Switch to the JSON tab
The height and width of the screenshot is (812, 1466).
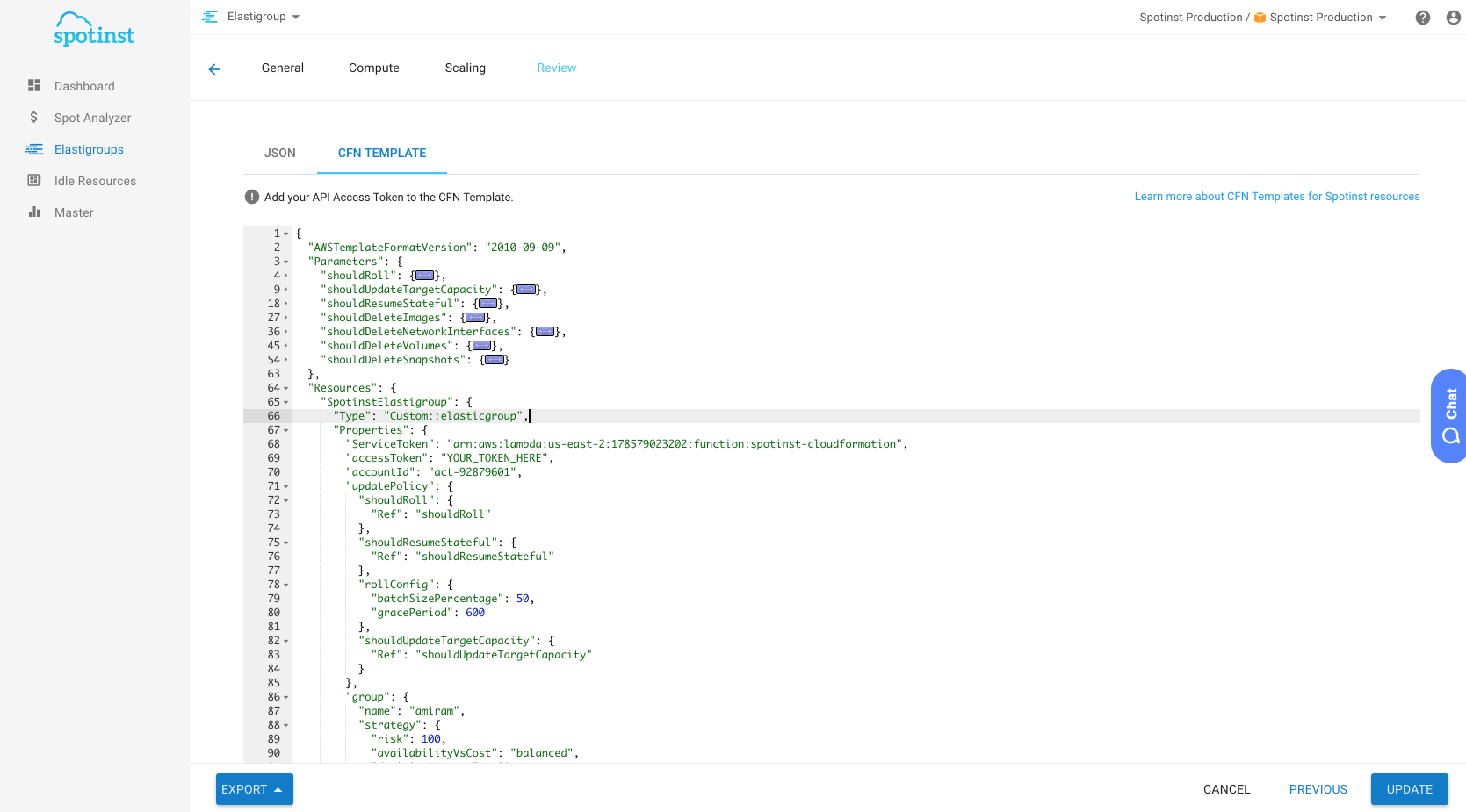click(280, 153)
